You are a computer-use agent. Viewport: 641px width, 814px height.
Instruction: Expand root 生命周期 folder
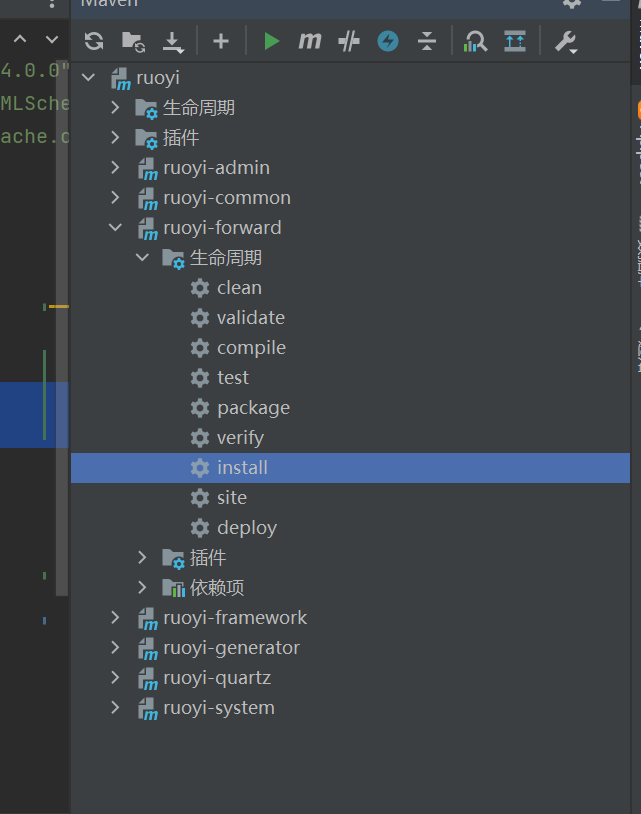115,107
